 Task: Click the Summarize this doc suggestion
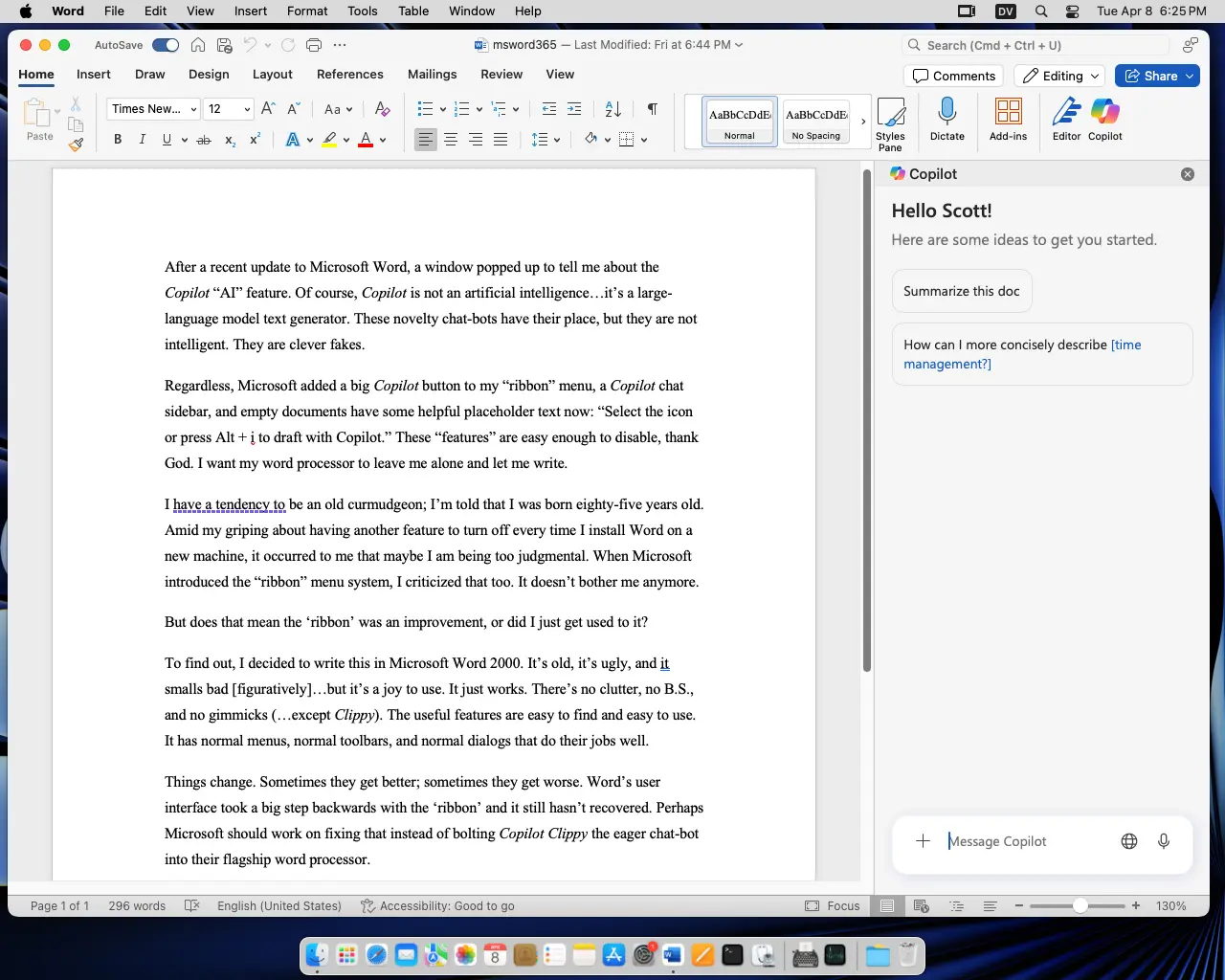pyautogui.click(x=961, y=291)
